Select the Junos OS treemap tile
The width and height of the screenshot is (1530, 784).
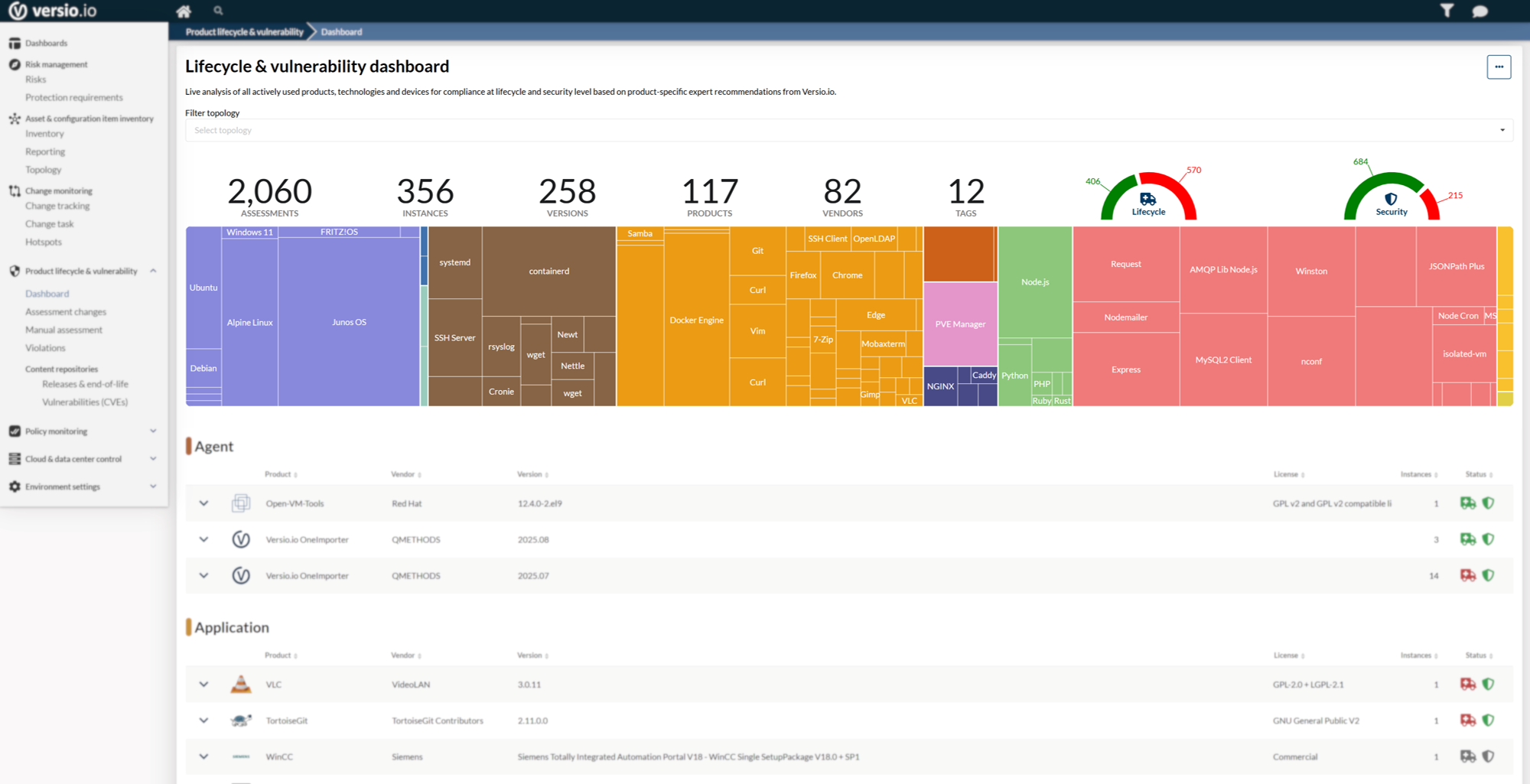point(349,322)
